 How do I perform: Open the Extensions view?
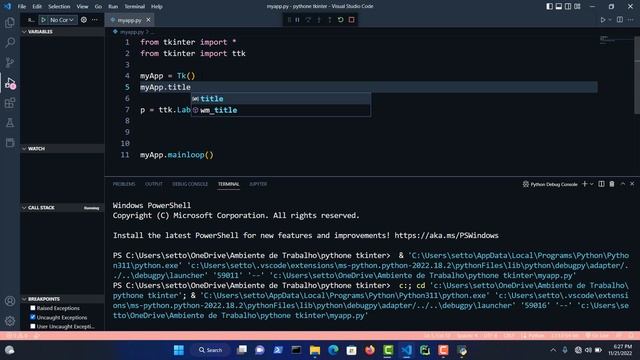coord(10,103)
